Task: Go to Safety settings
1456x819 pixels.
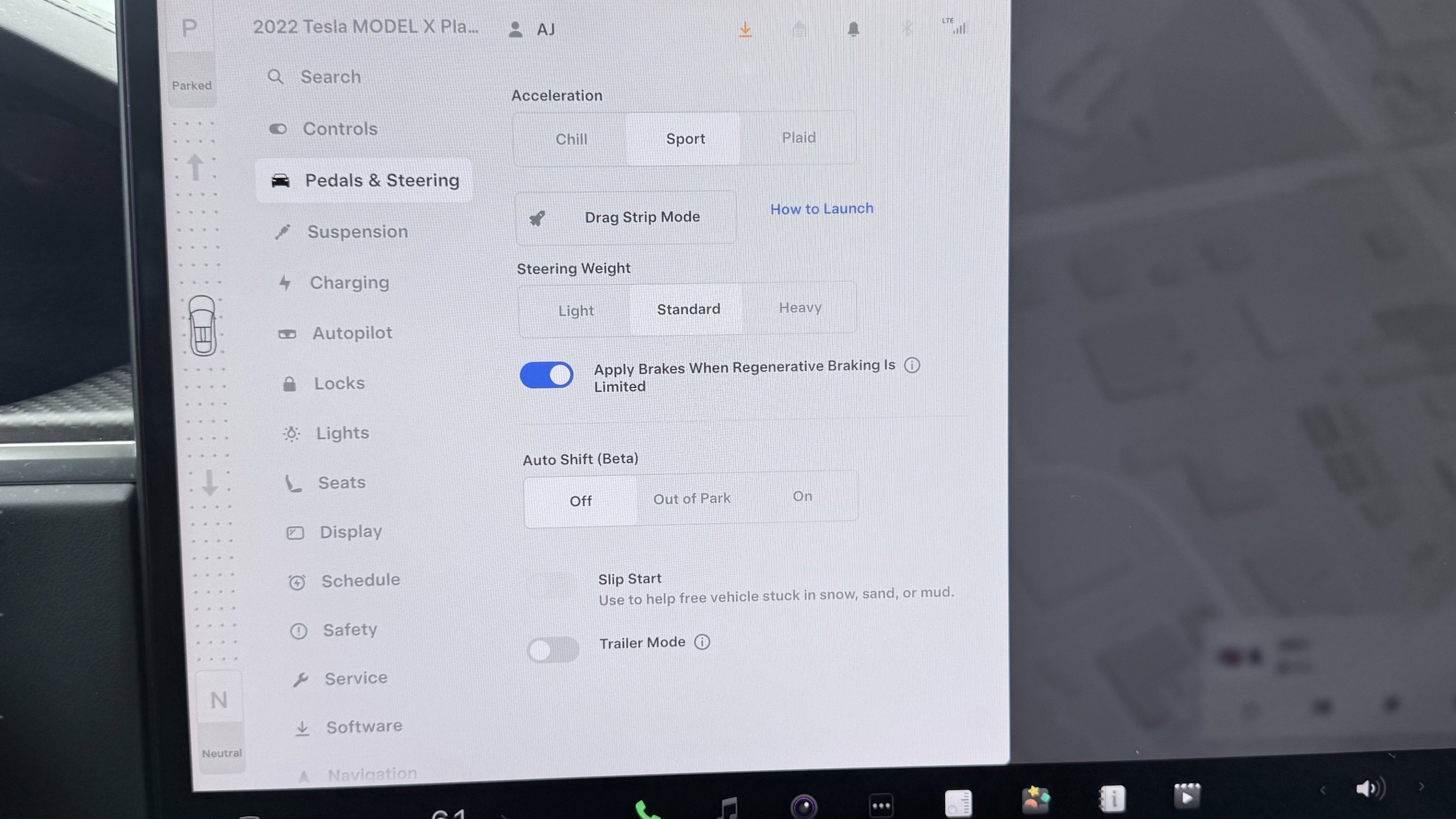Action: click(334, 630)
